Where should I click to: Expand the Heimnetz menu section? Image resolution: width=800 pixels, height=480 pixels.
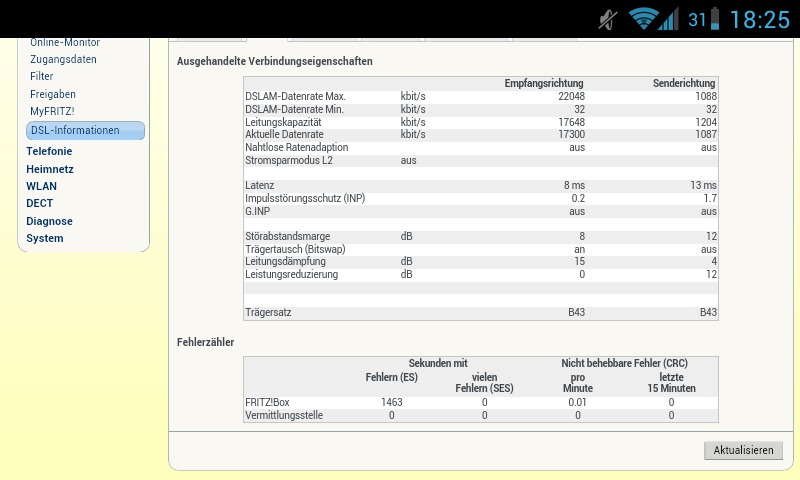[x=50, y=169]
